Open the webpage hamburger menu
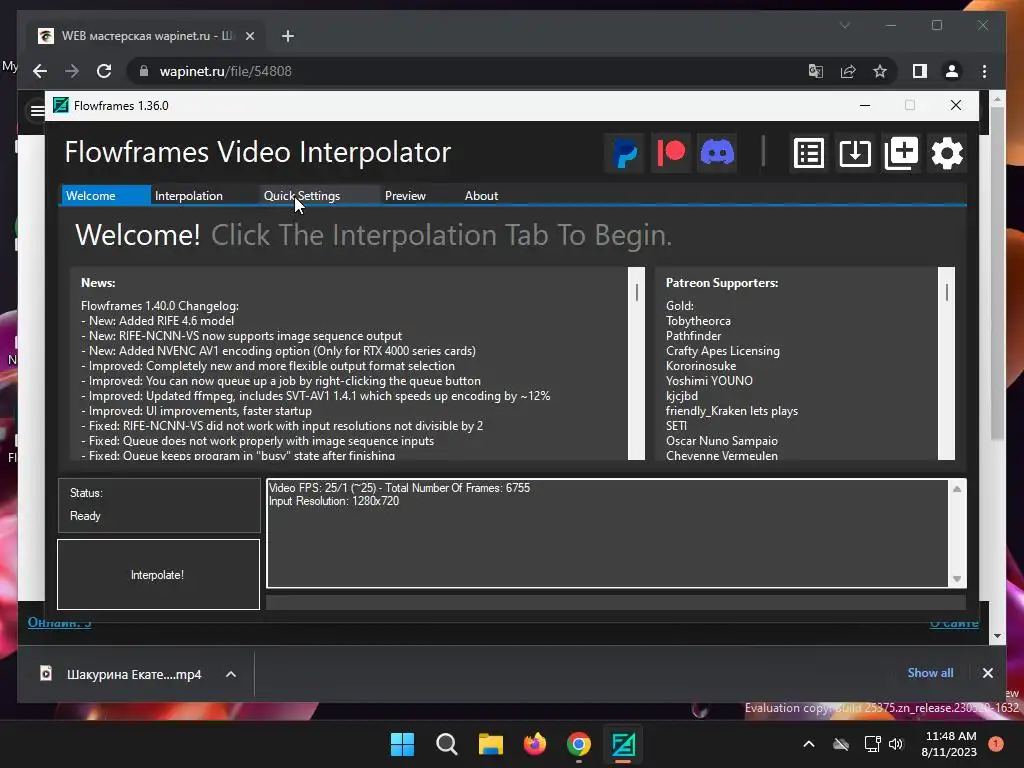The width and height of the screenshot is (1024, 768). 37,111
